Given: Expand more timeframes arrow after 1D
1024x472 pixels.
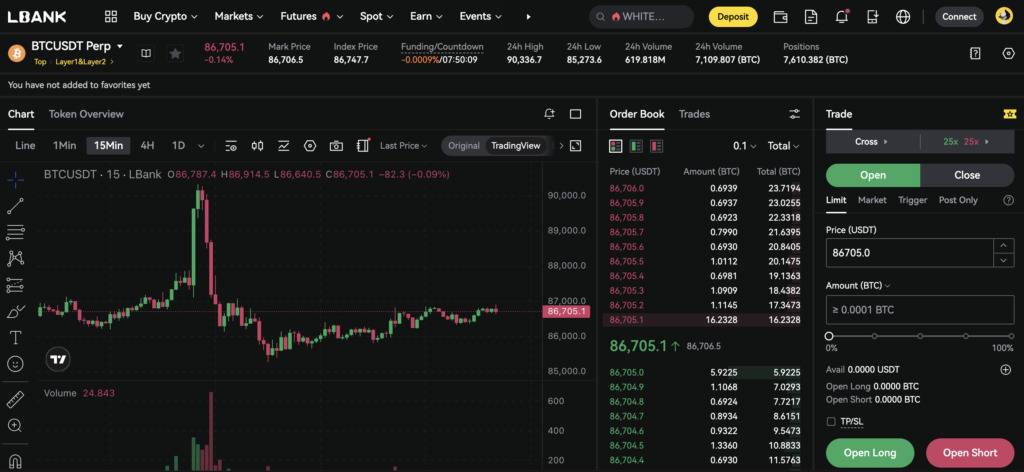Looking at the screenshot, I should click(201, 146).
